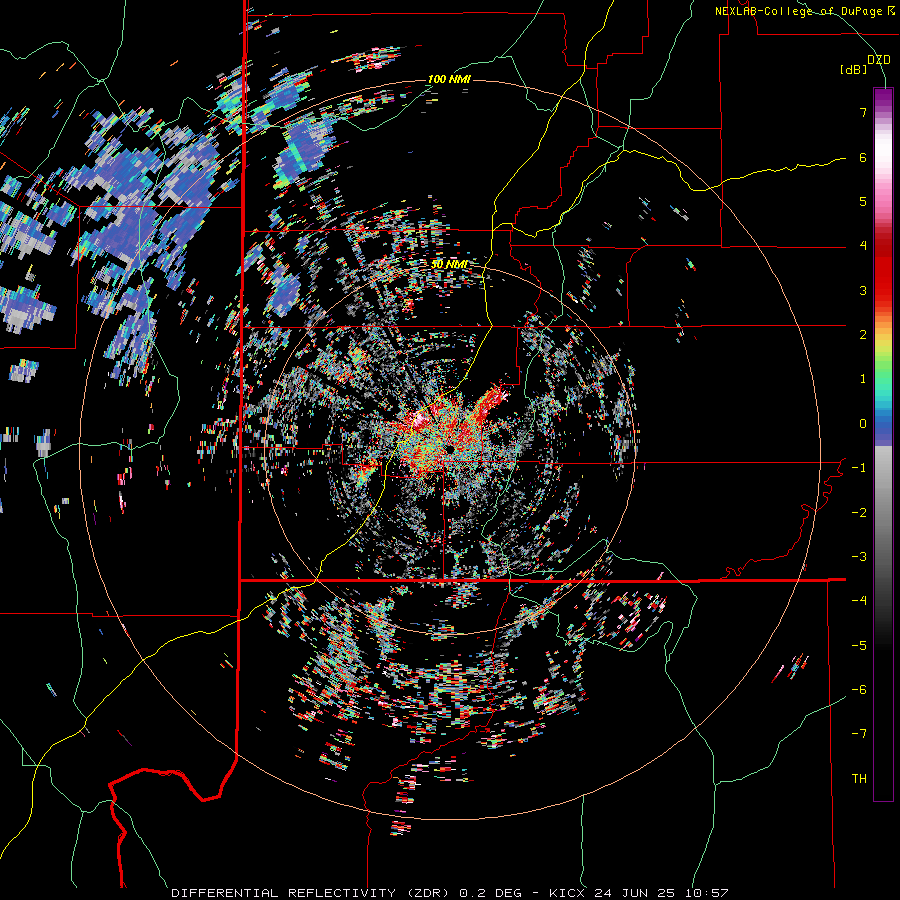This screenshot has width=900, height=900.
Task: Click the "KICX 24 JUN 25 10:57" timestamp text
Action: pyautogui.click(x=638, y=893)
